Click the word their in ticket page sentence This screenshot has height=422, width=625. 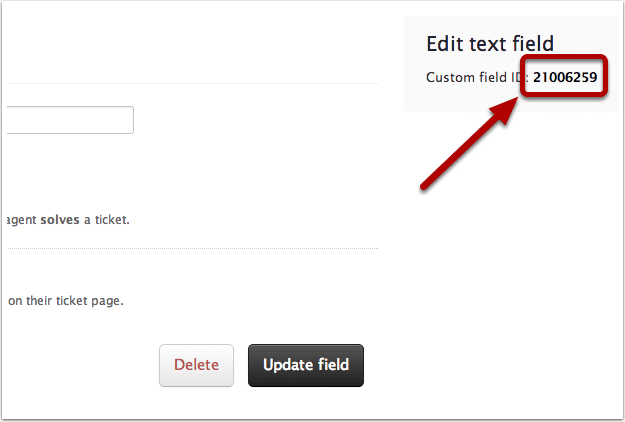pos(39,300)
